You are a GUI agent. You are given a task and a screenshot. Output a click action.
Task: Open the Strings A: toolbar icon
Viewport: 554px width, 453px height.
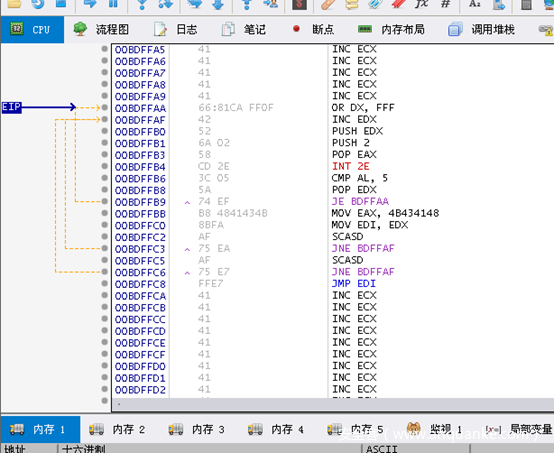pos(475,4)
